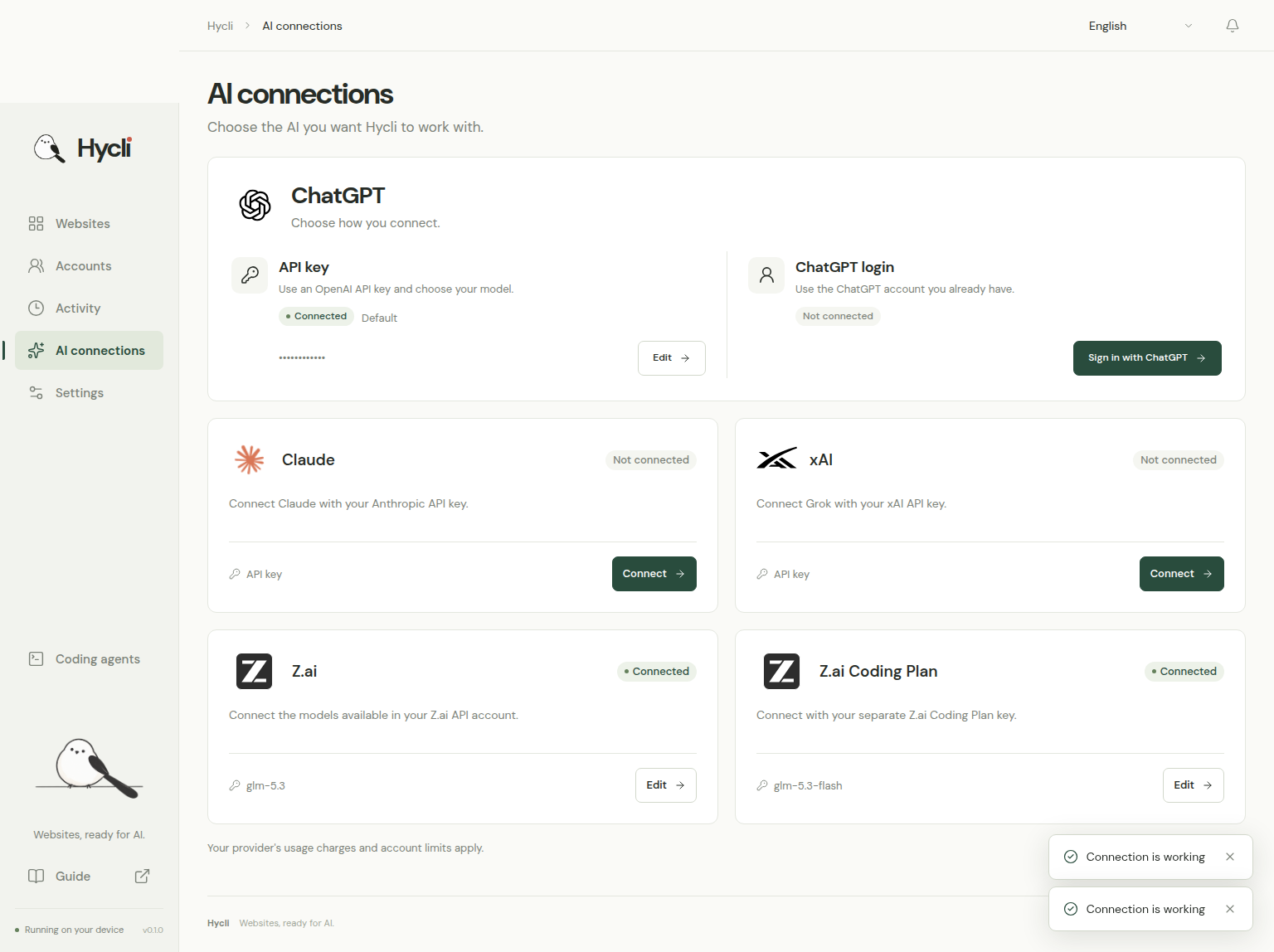Dismiss the upper 'Connection is working' toast
1274x952 pixels.
pos(1230,857)
